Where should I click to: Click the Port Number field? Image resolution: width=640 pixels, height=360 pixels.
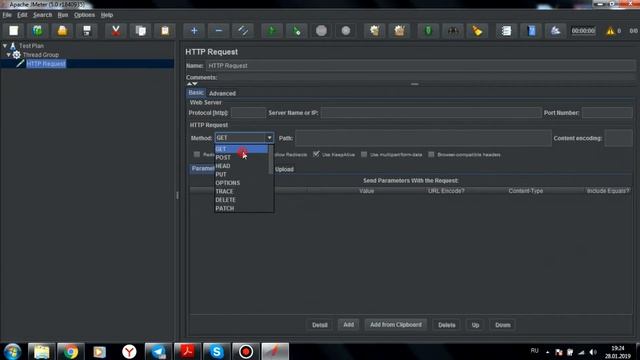click(x=607, y=113)
